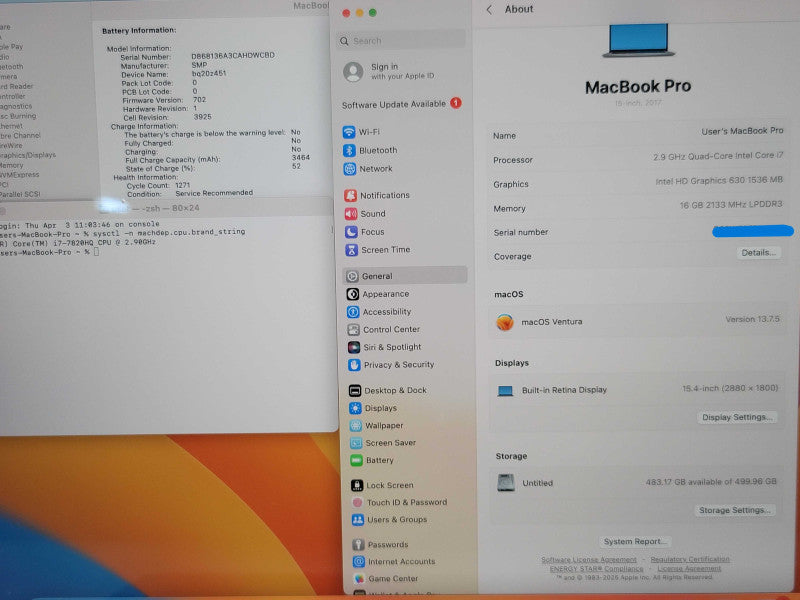This screenshot has width=800, height=600.
Task: Open Siri & Spotlight icon
Action: [x=354, y=347]
